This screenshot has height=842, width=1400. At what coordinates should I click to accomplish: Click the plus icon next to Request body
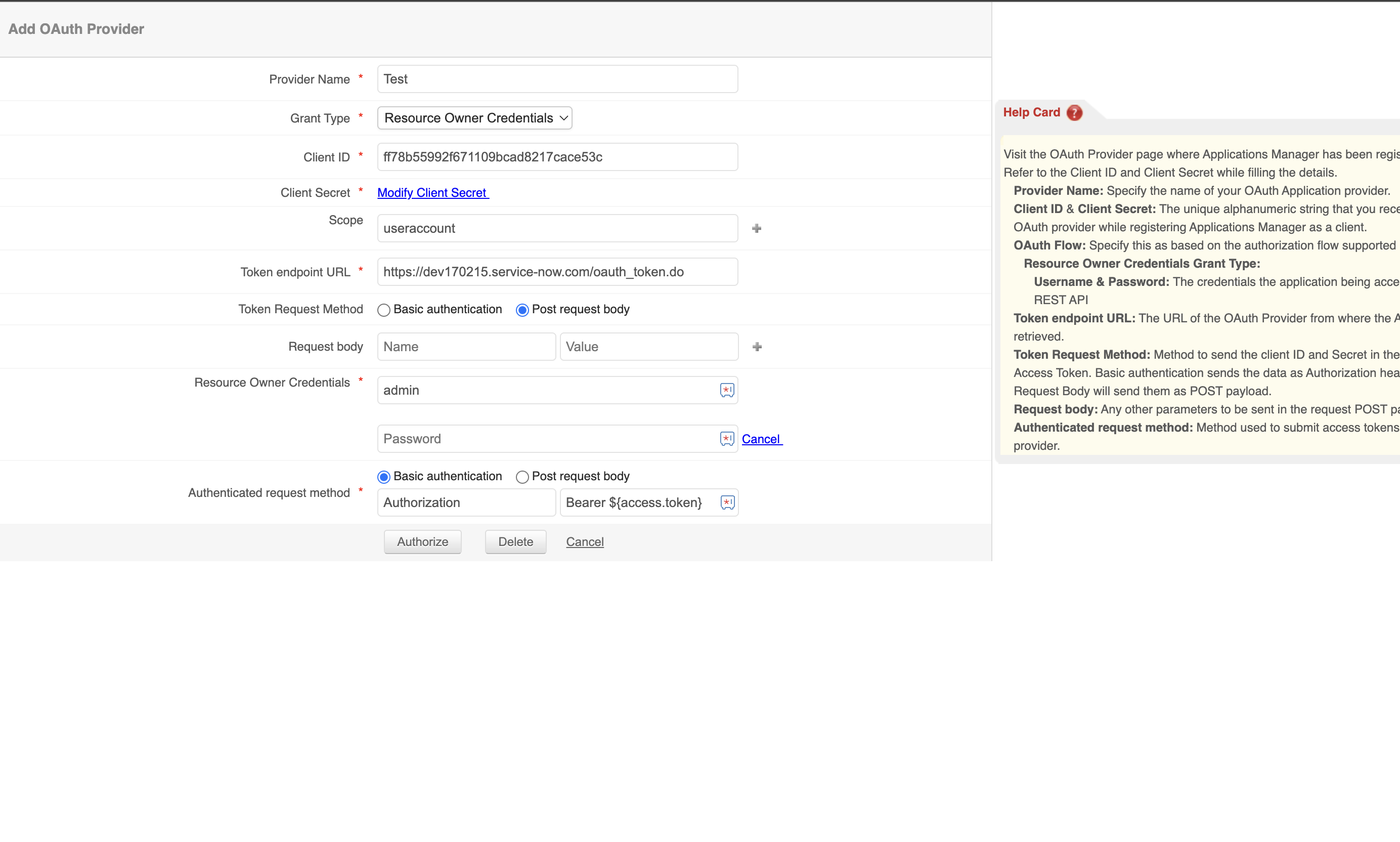point(757,347)
